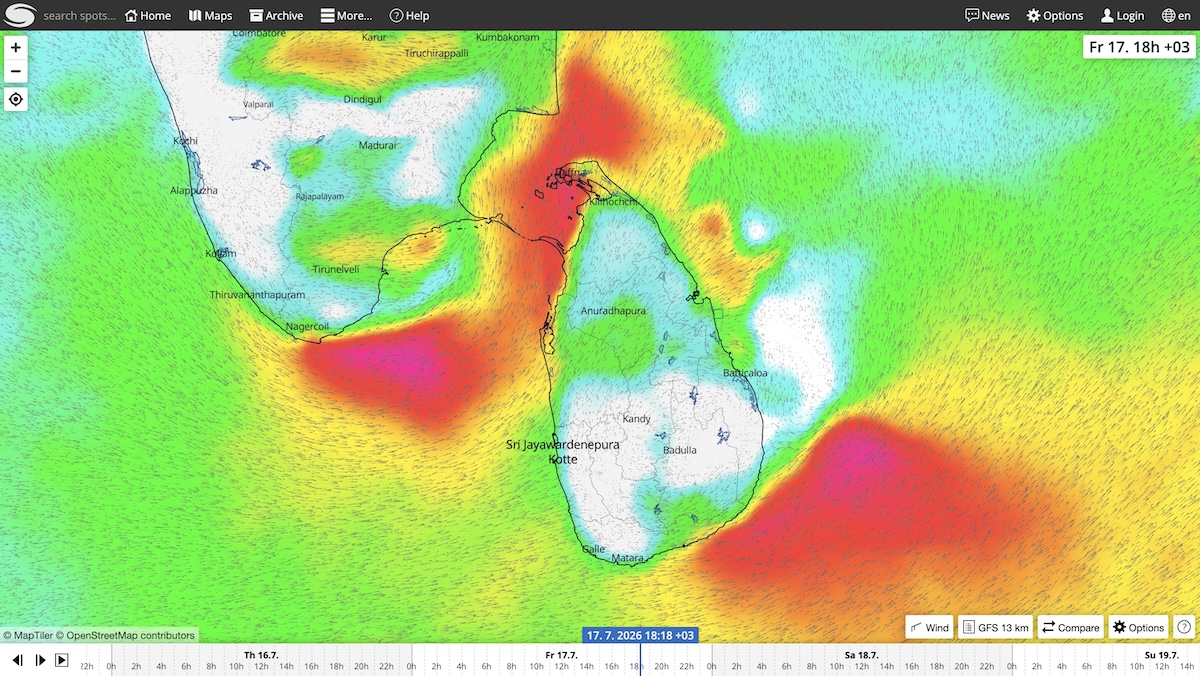Click the map help question mark icon

(1184, 627)
